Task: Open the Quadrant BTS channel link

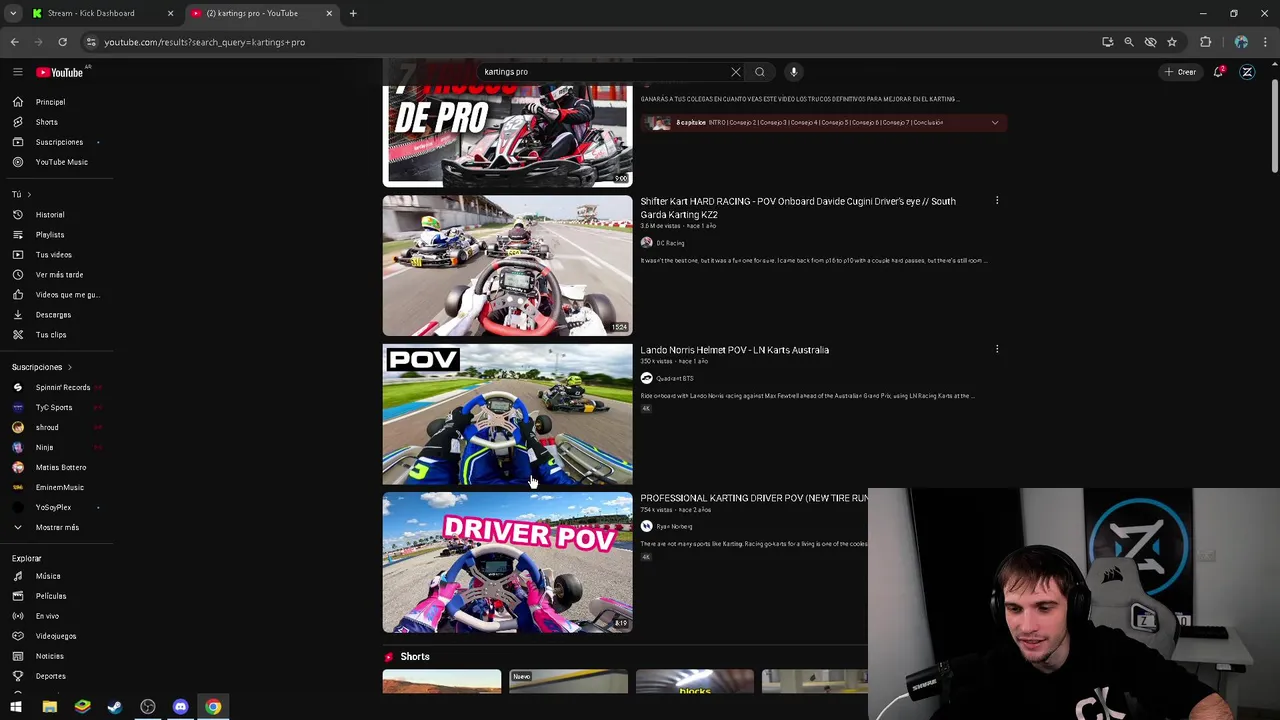Action: point(674,378)
